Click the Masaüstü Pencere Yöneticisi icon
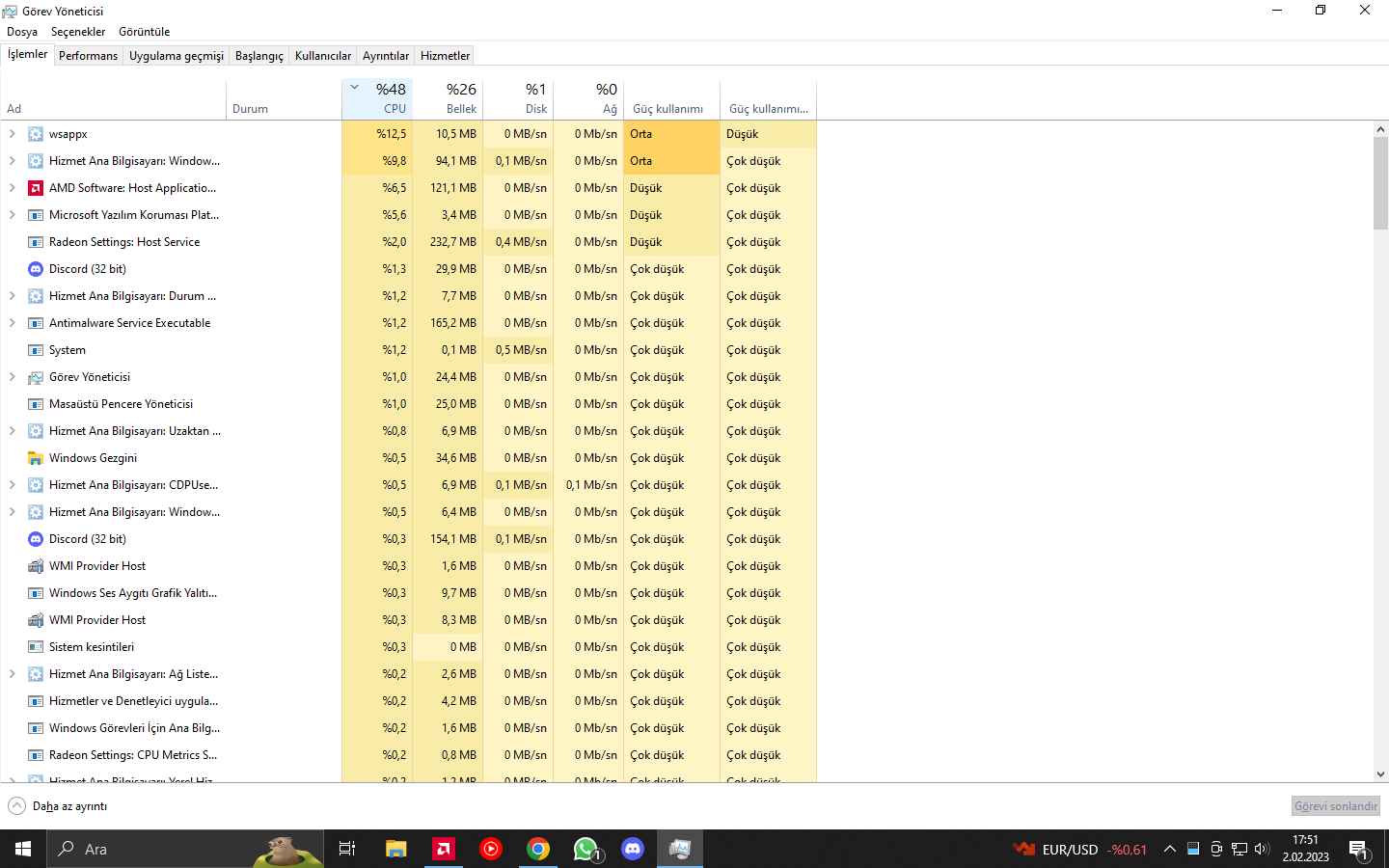The width and height of the screenshot is (1389, 868). click(36, 404)
